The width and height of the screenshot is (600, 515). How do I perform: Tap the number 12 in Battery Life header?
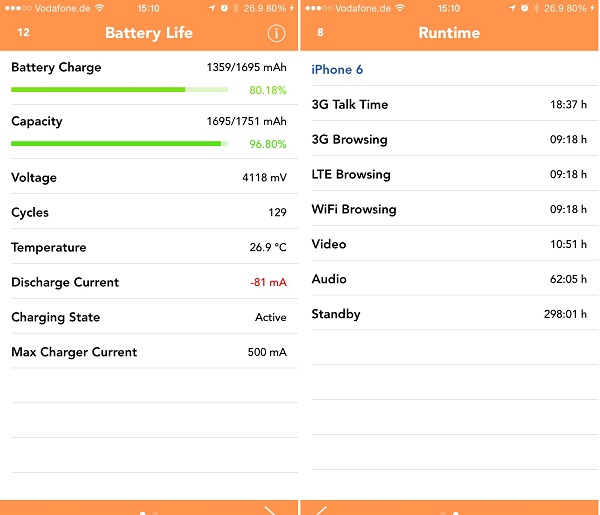[x=23, y=33]
